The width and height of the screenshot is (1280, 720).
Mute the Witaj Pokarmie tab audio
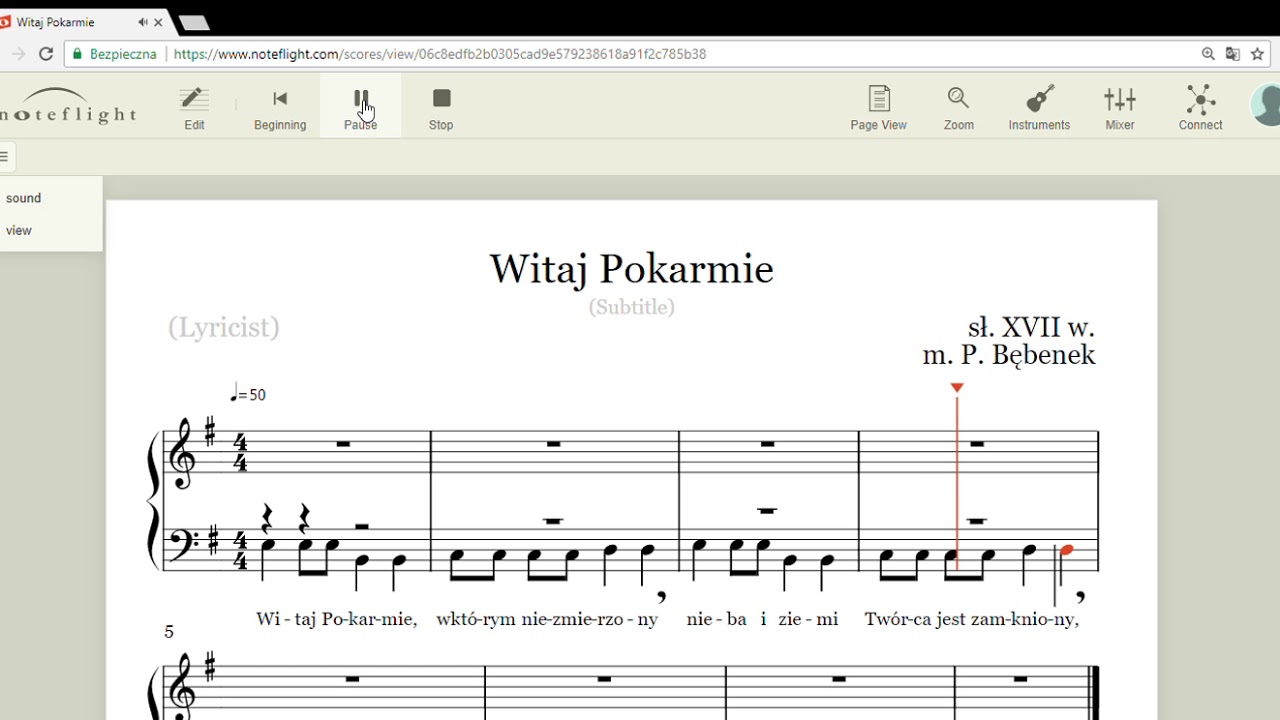point(142,22)
